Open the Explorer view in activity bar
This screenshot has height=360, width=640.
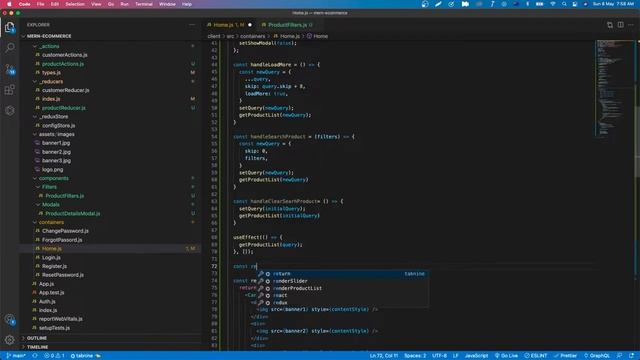point(10,27)
